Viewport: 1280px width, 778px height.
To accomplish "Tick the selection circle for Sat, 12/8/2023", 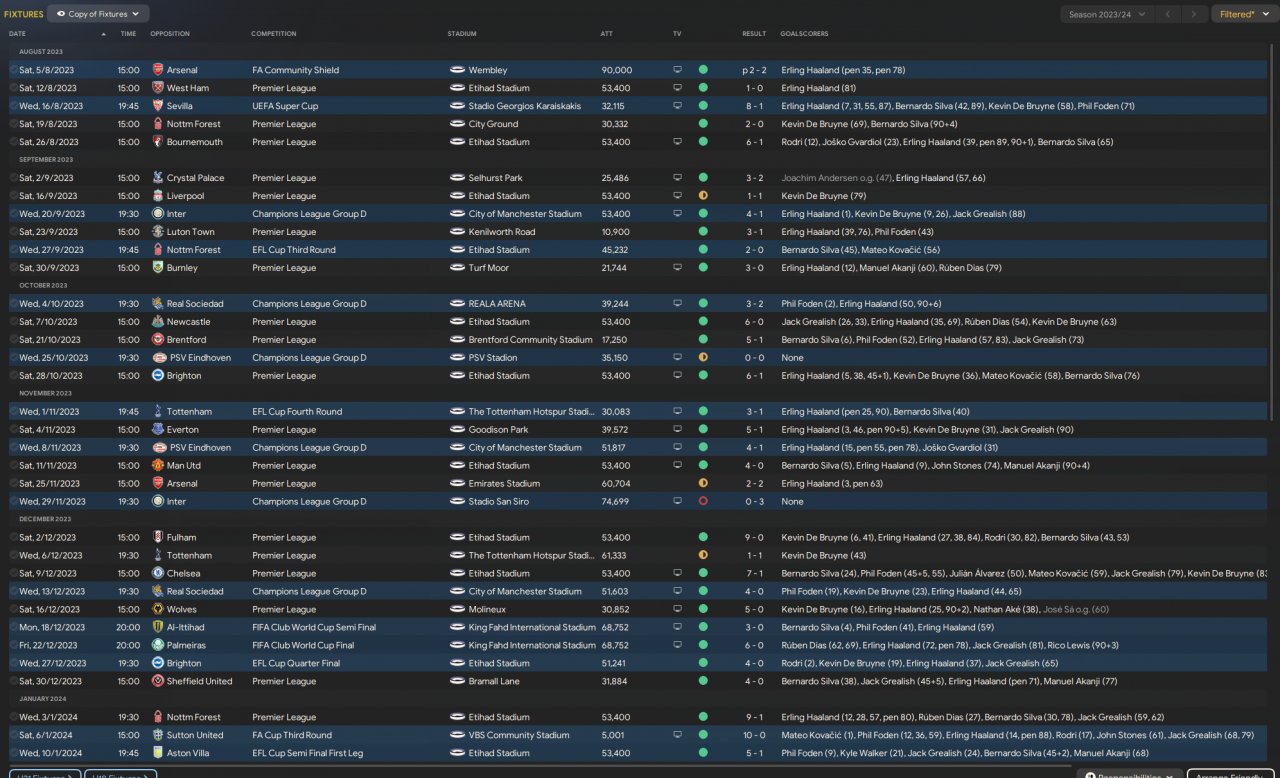I will click(13, 88).
